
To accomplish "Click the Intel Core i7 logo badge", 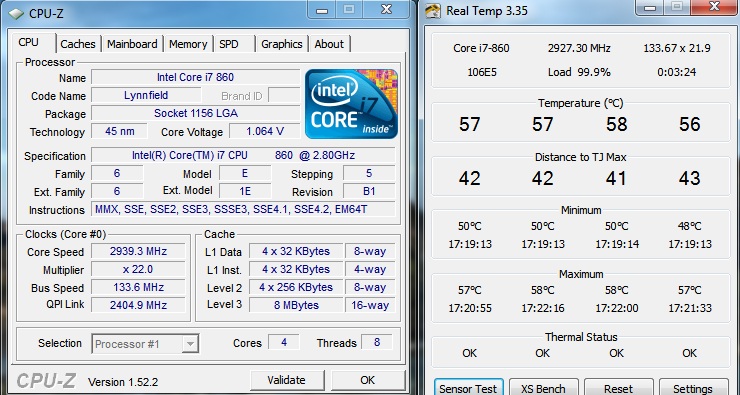I will pos(351,104).
